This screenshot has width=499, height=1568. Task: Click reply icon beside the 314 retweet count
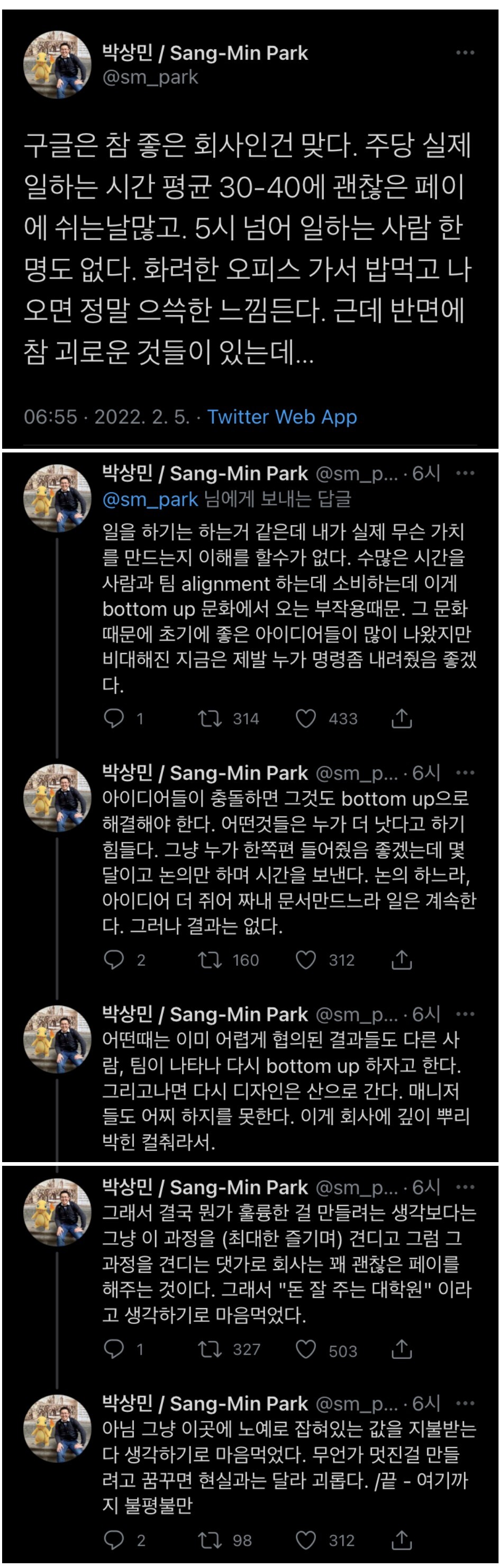[114, 718]
